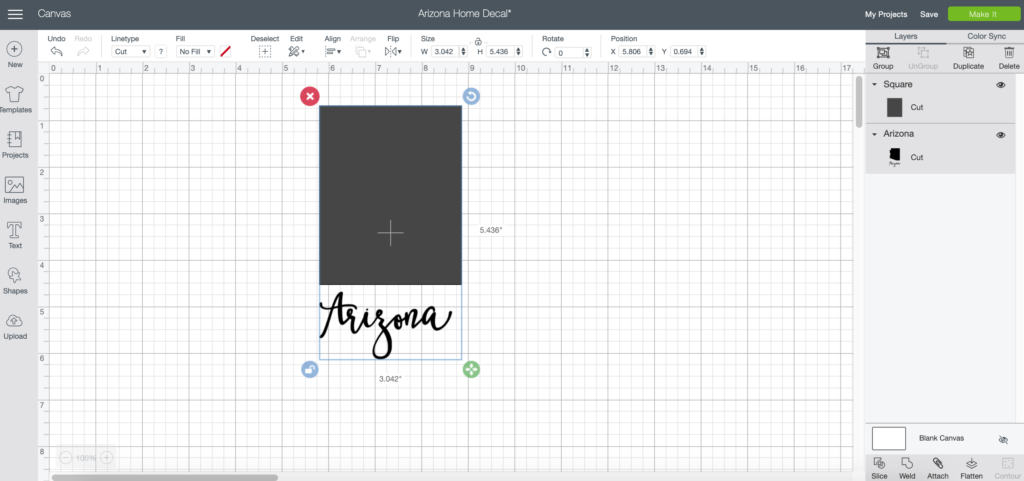This screenshot has width=1024, height=481.
Task: Open the Arrange dropdown
Action: point(363,52)
